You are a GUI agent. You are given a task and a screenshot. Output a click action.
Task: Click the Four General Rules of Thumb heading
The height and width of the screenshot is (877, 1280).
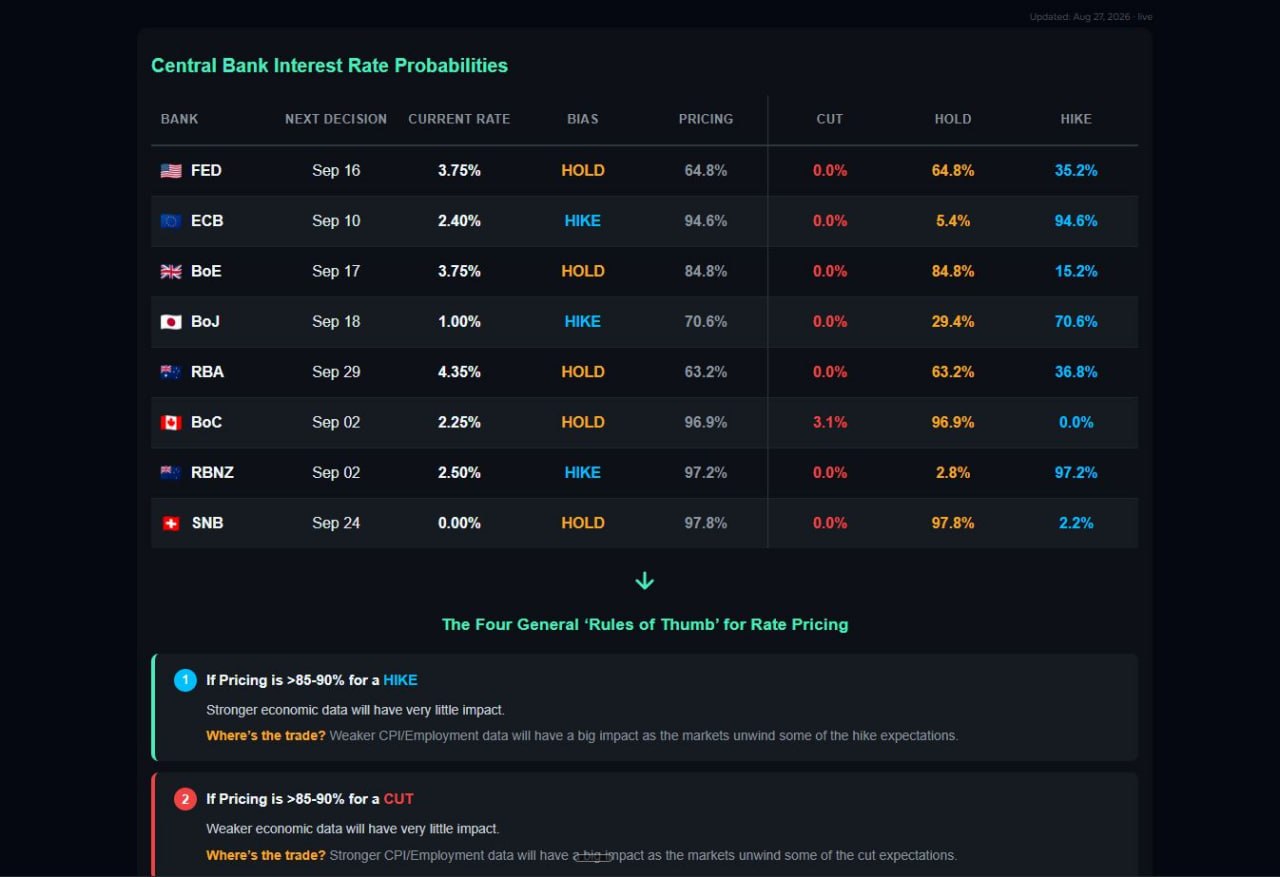coord(645,624)
